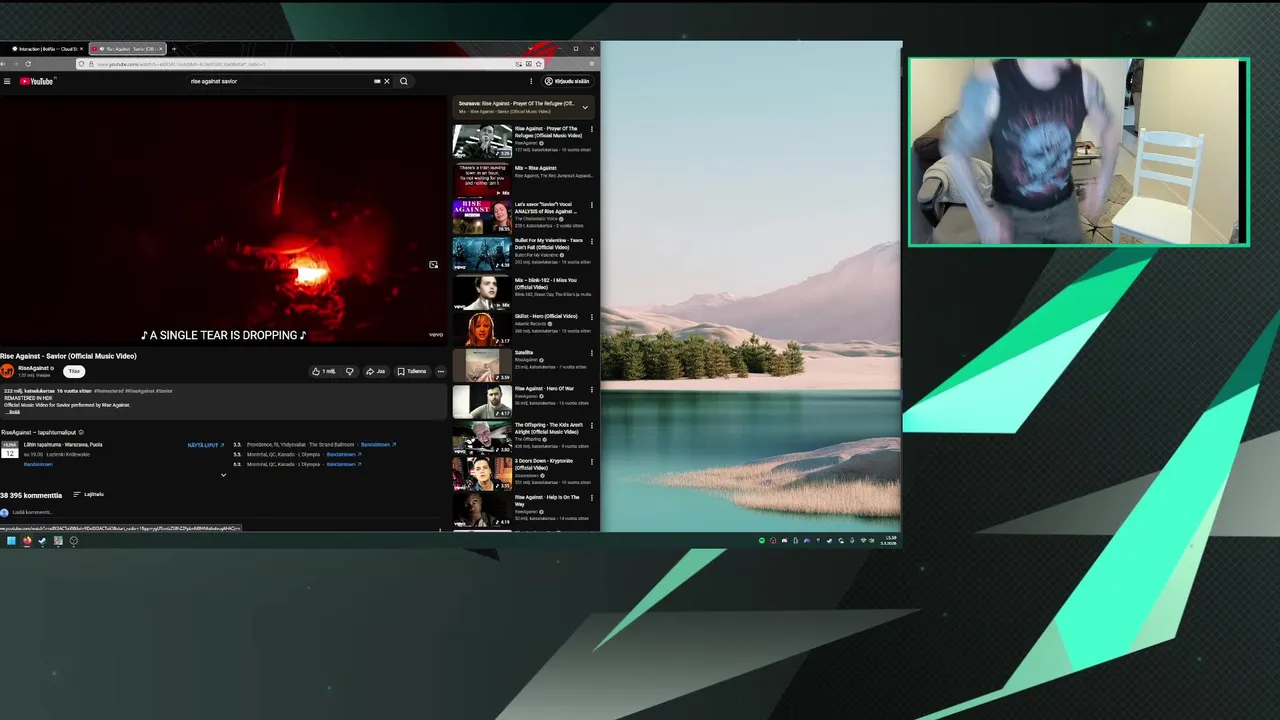Open the Satellite video
1280x720 pixels.
(x=482, y=365)
